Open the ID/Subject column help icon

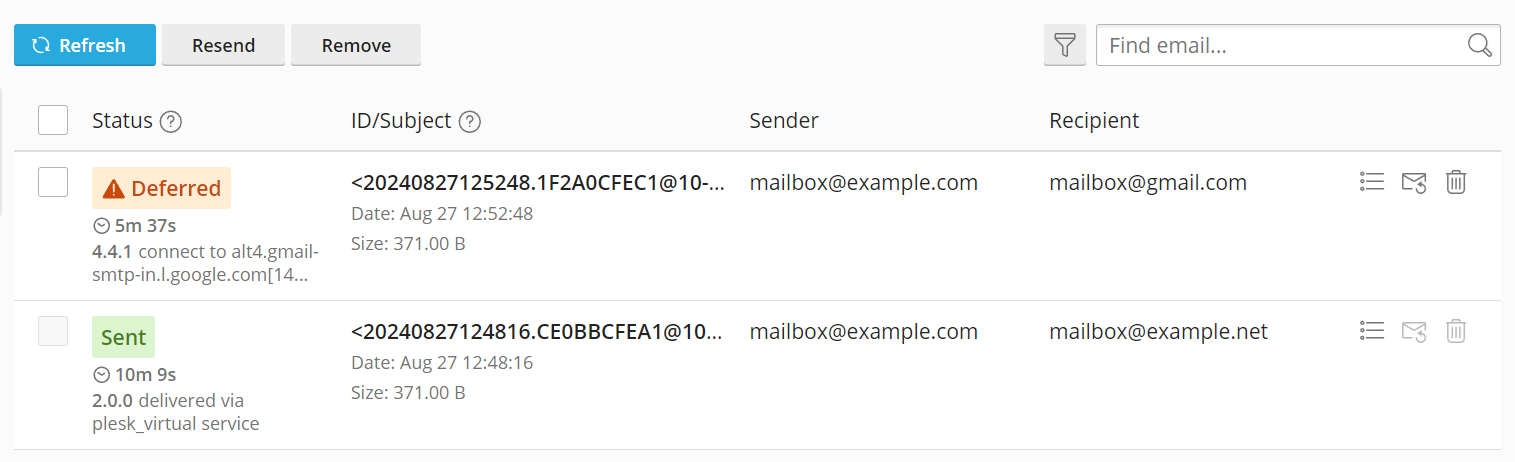470,122
